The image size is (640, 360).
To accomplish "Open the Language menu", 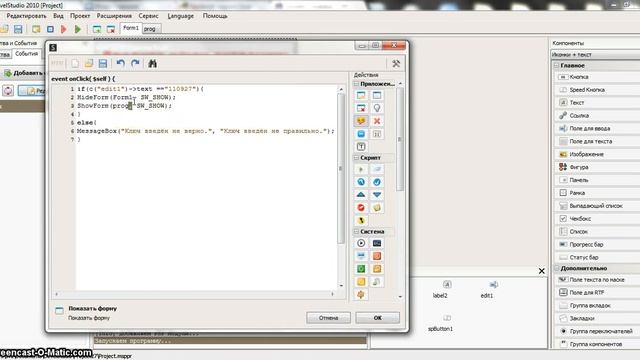I will pyautogui.click(x=180, y=16).
